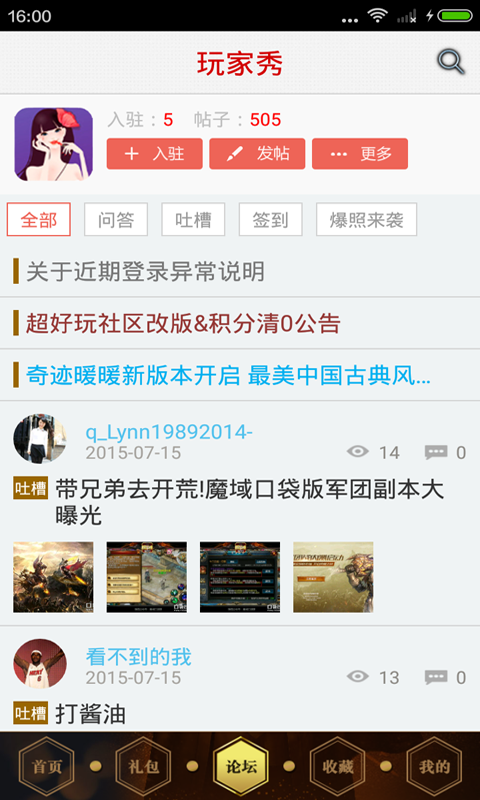Switch to the 爆照来袭 filter tab
The width and height of the screenshot is (480, 800).
click(x=367, y=219)
